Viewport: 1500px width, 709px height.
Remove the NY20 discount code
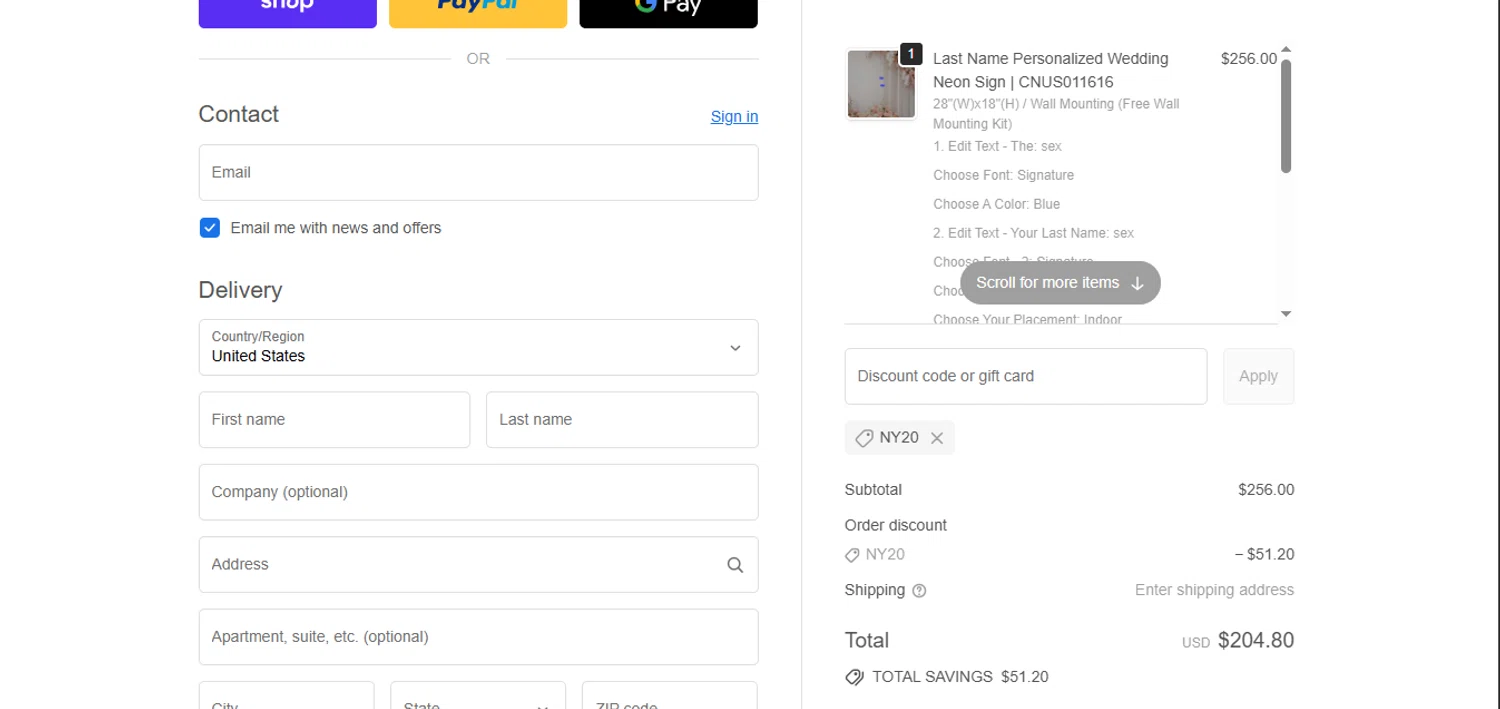tap(937, 438)
